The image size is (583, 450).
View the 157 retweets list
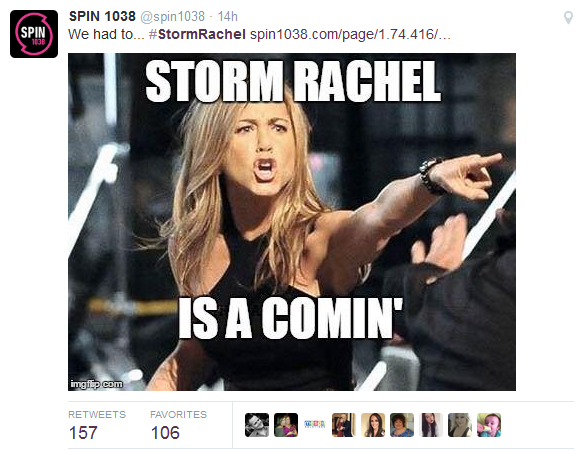(97, 425)
